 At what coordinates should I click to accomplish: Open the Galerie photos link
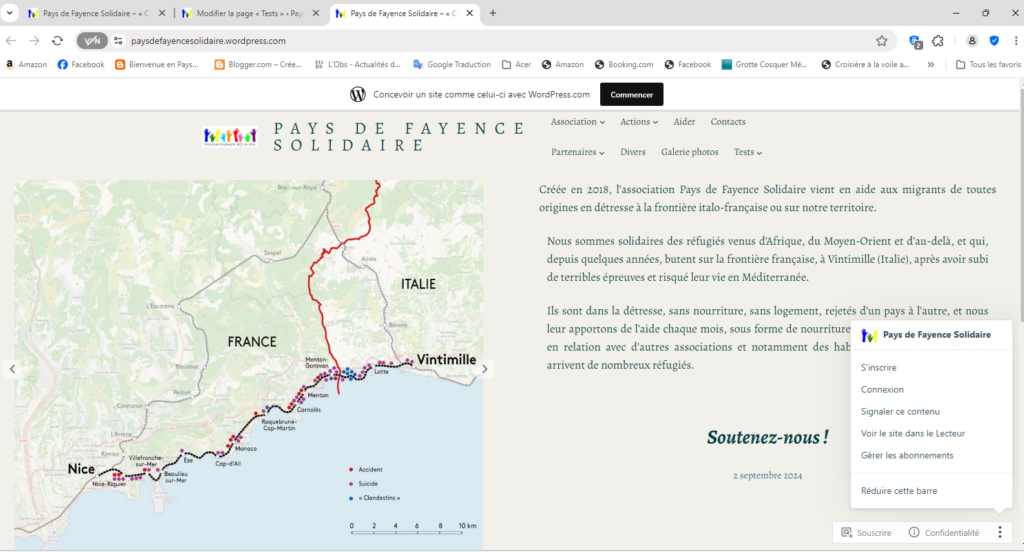tap(689, 153)
